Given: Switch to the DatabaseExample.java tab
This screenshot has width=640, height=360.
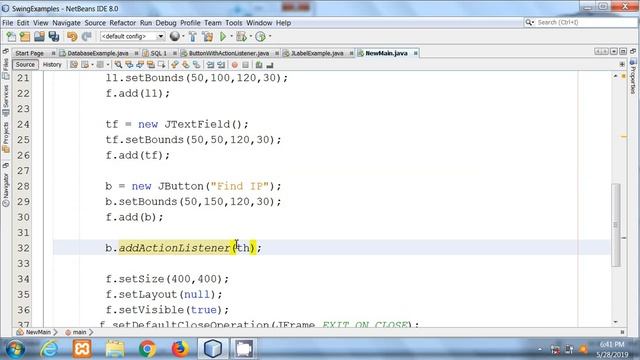Looking at the screenshot, I should [98, 53].
